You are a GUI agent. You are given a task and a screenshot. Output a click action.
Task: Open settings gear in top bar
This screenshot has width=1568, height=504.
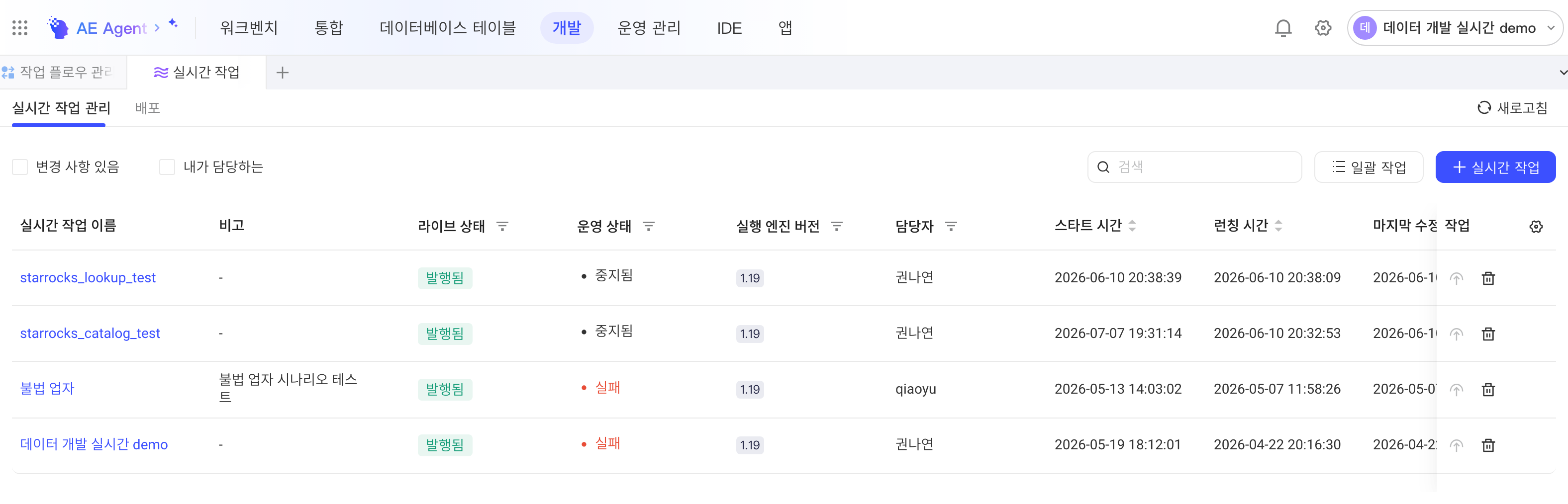click(1323, 28)
